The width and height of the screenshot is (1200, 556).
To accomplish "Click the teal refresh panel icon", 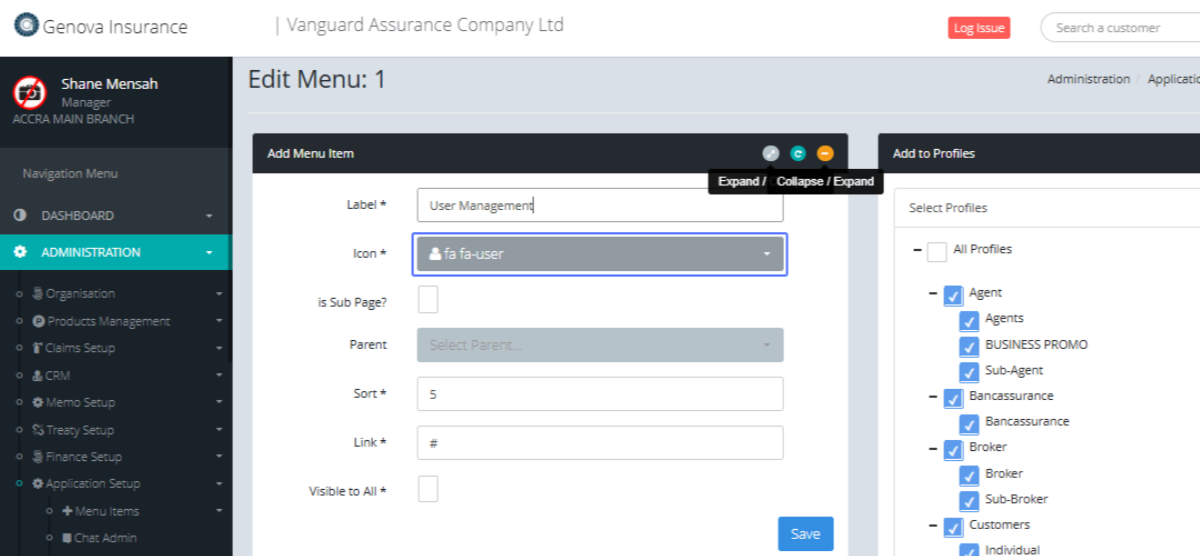I will click(797, 153).
